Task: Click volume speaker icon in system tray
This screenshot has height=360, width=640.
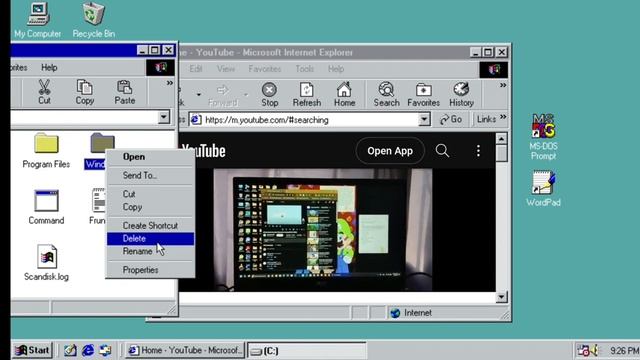Action: (x=595, y=350)
